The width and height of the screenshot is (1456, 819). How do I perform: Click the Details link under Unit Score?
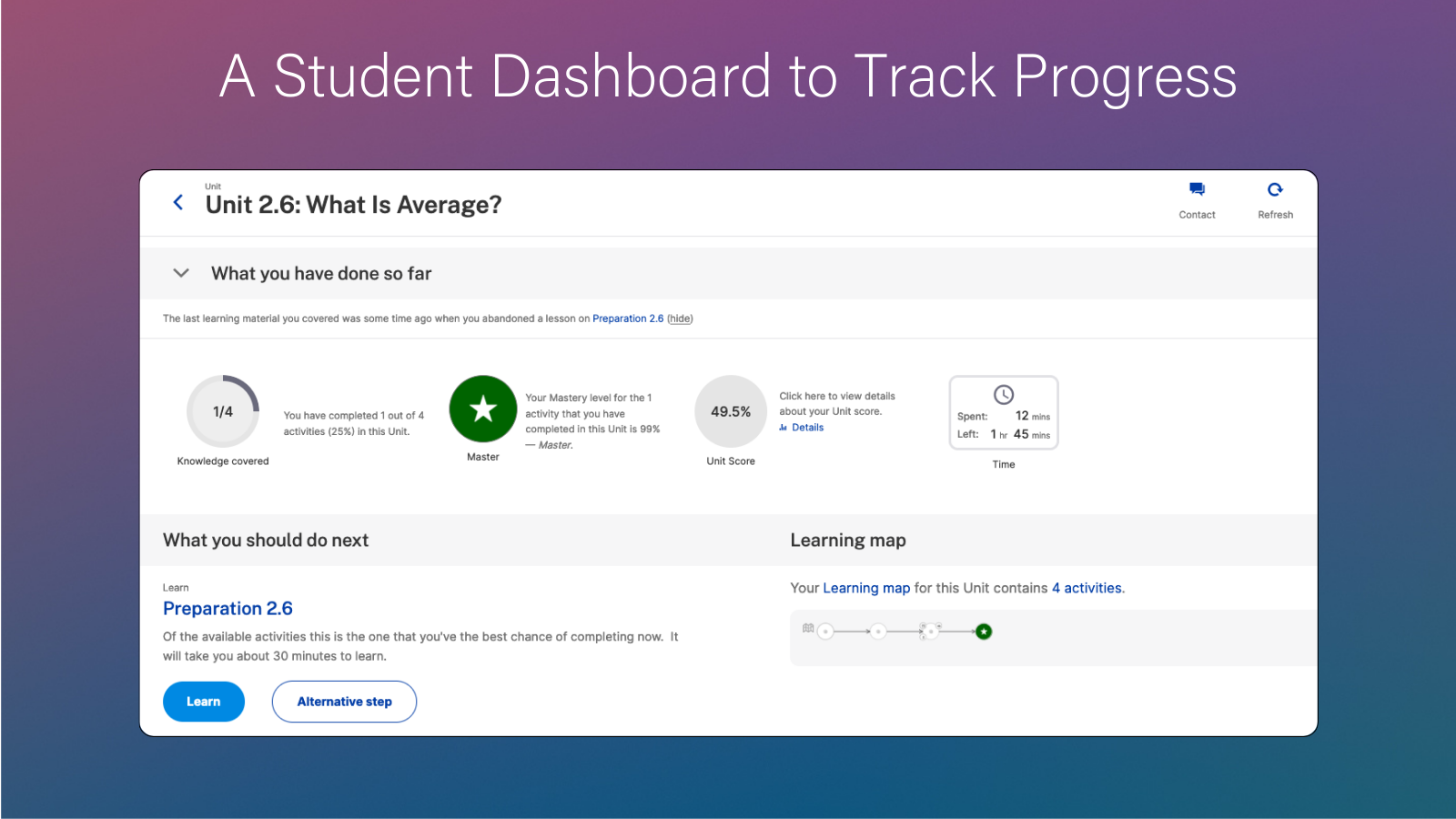(806, 427)
